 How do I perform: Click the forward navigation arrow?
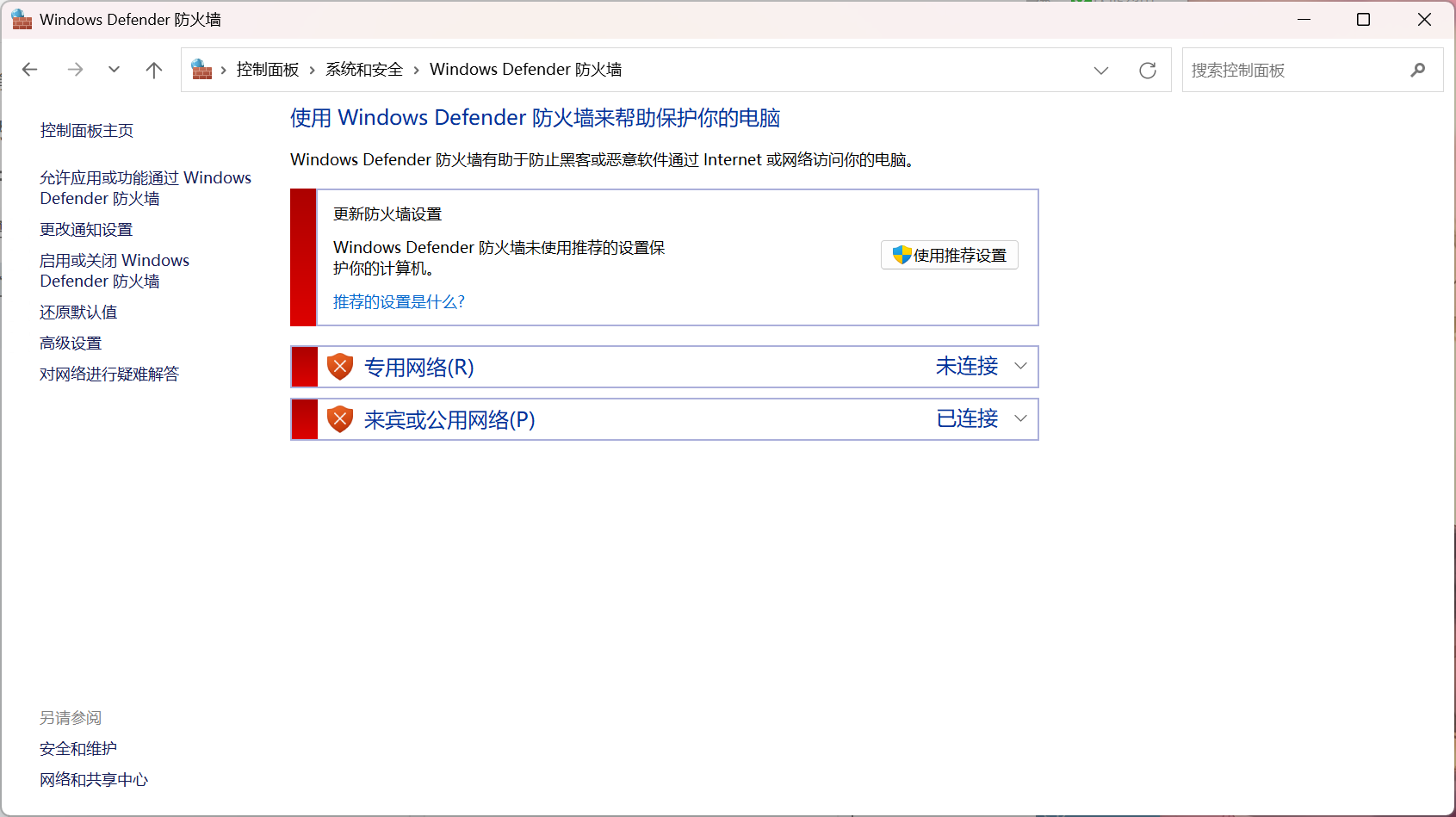point(75,70)
